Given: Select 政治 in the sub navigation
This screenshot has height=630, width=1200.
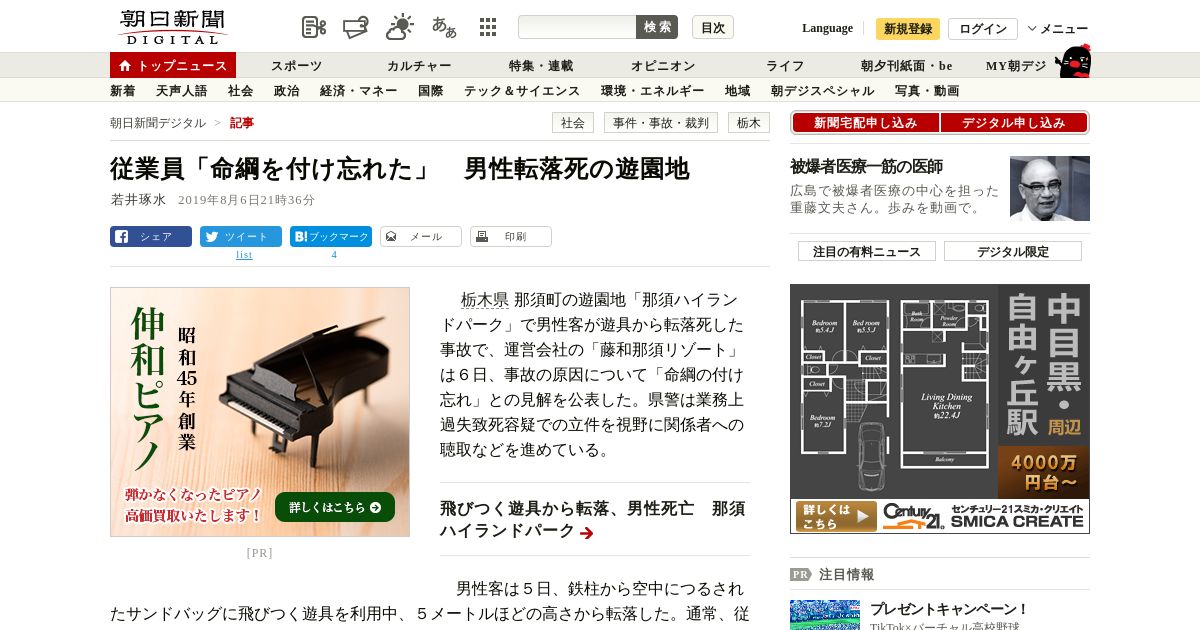Looking at the screenshot, I should [x=287, y=91].
